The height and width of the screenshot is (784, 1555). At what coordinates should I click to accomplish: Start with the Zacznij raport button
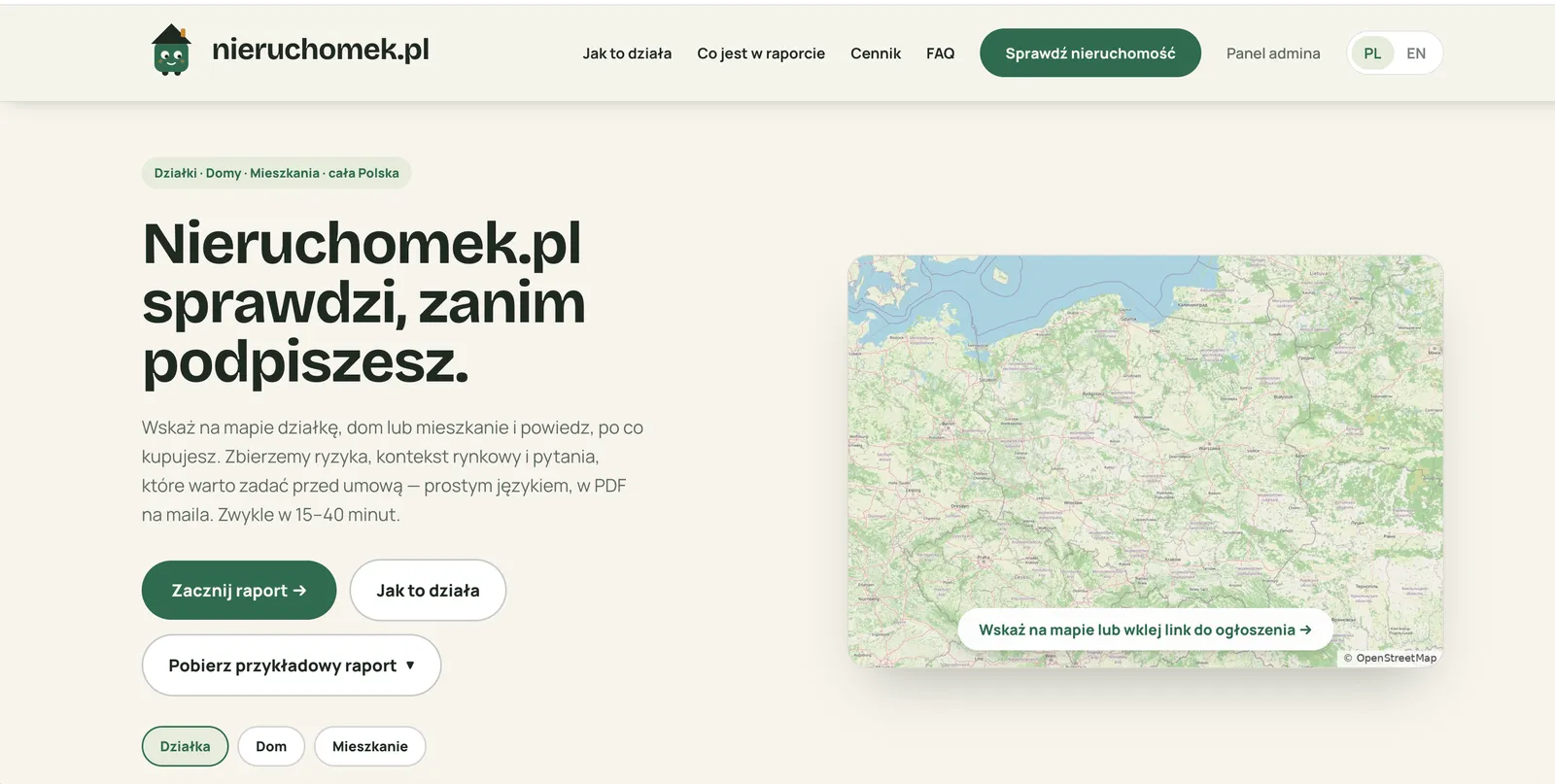[x=239, y=591]
